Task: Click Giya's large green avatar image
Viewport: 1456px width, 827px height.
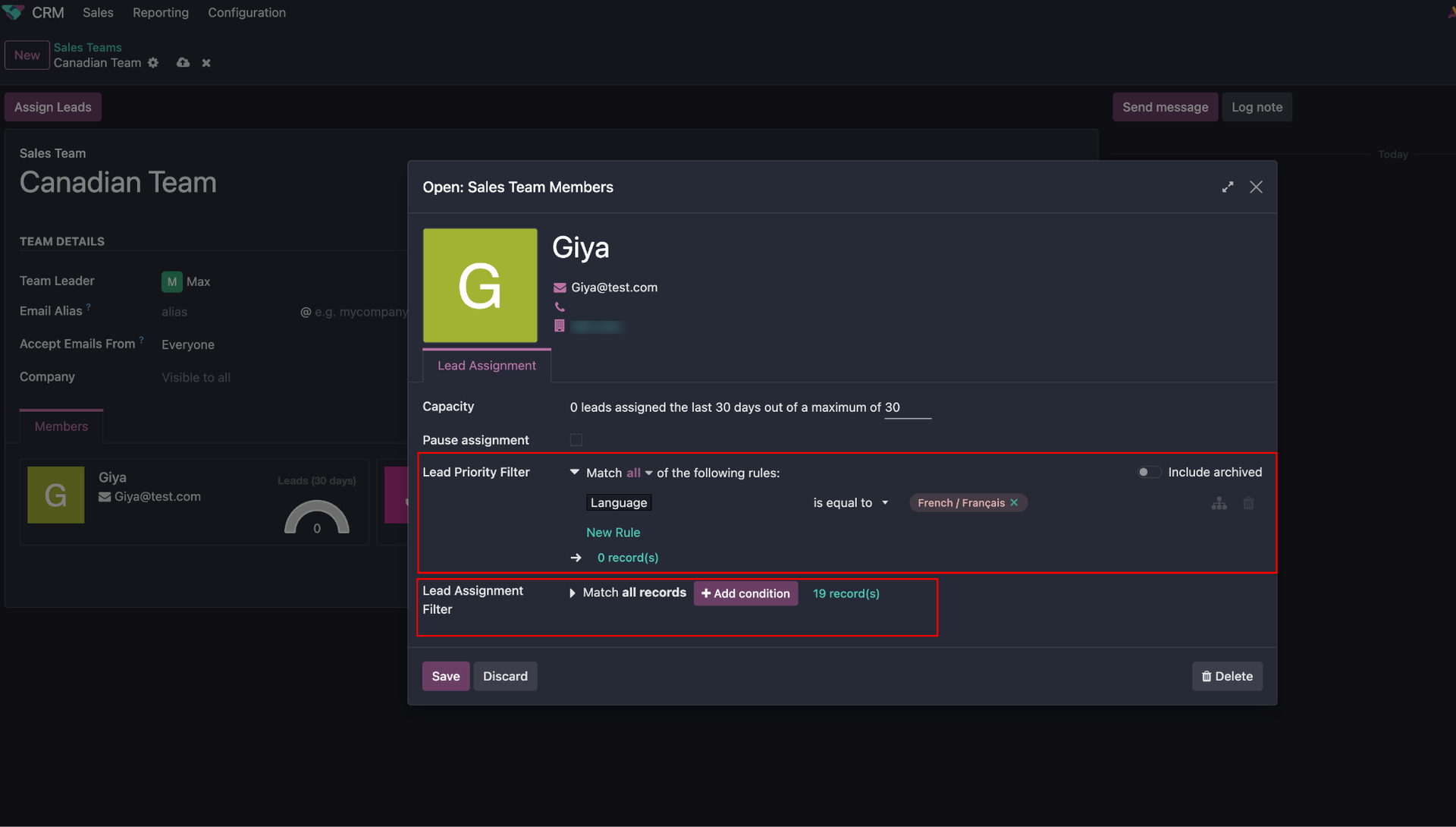Action: pyautogui.click(x=480, y=285)
